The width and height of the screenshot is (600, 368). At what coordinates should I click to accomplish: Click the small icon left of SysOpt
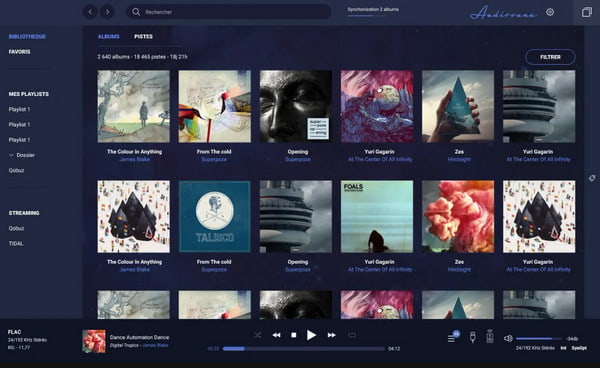pos(563,348)
